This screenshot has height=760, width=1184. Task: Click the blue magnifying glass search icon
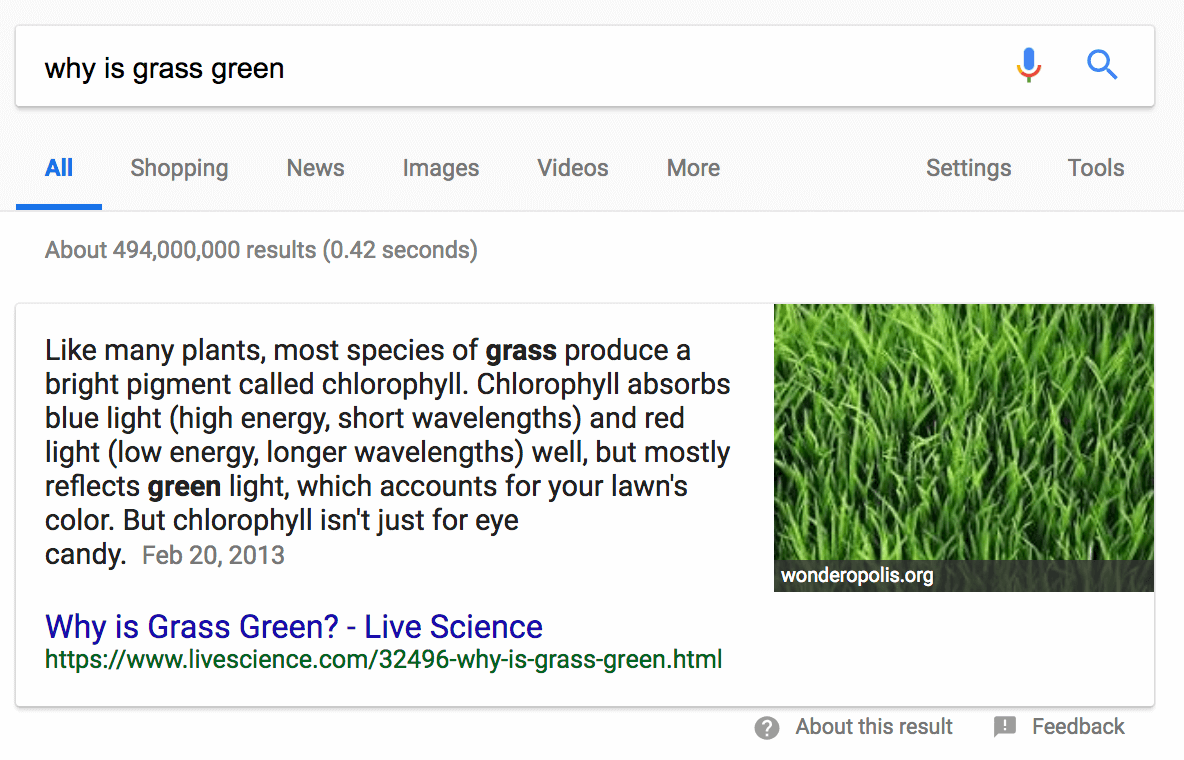(x=1102, y=66)
